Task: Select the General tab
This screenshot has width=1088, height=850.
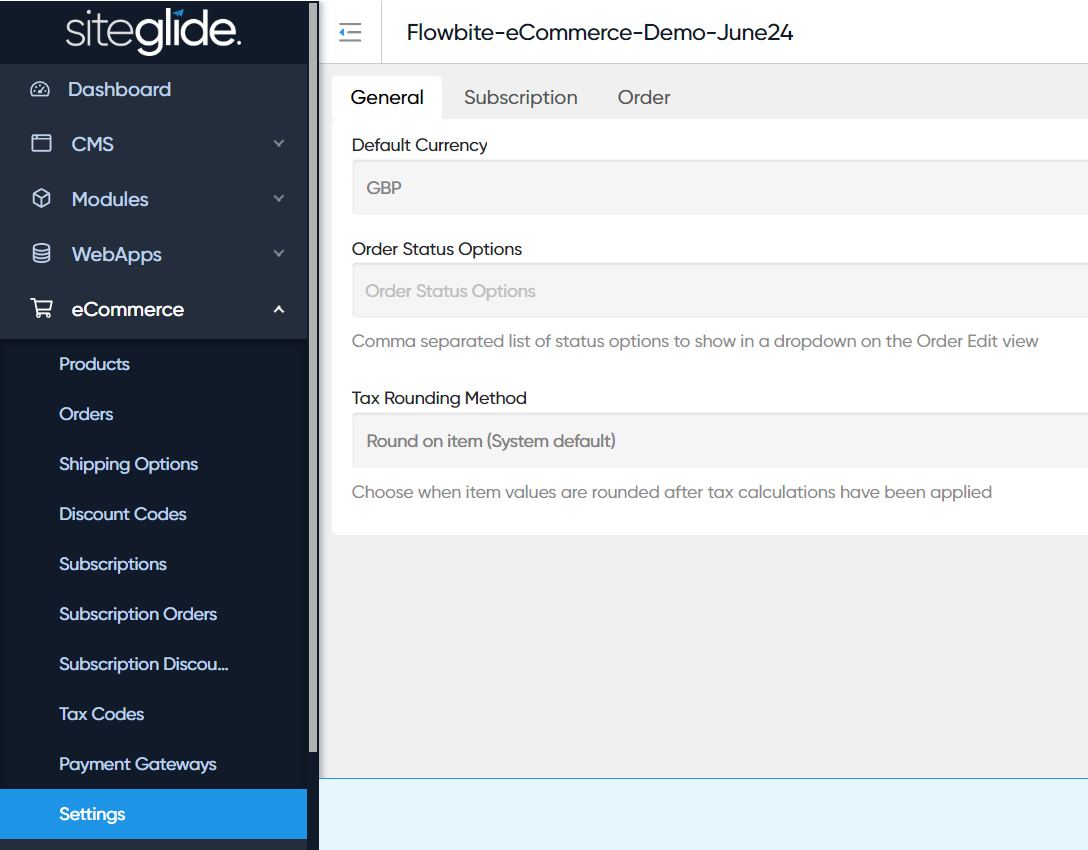Action: (x=387, y=97)
